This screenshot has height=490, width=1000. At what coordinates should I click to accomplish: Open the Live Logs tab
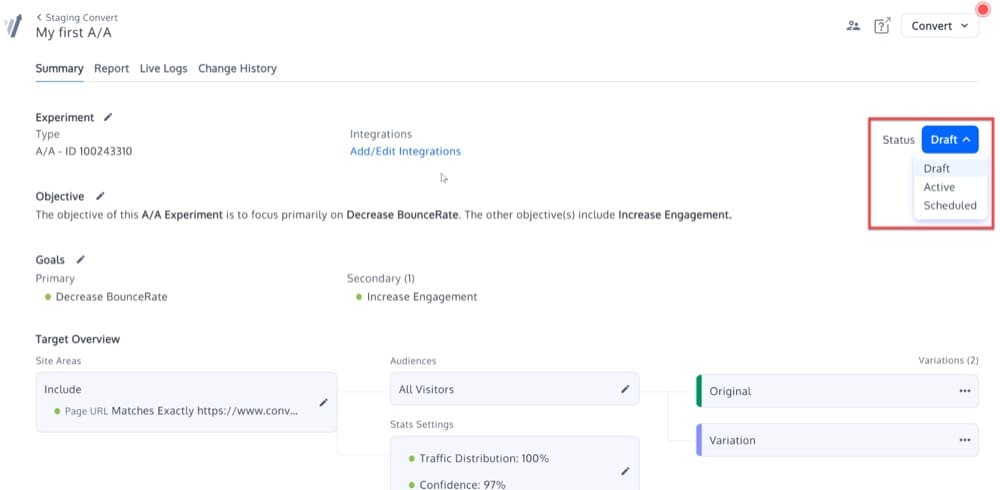tap(163, 69)
